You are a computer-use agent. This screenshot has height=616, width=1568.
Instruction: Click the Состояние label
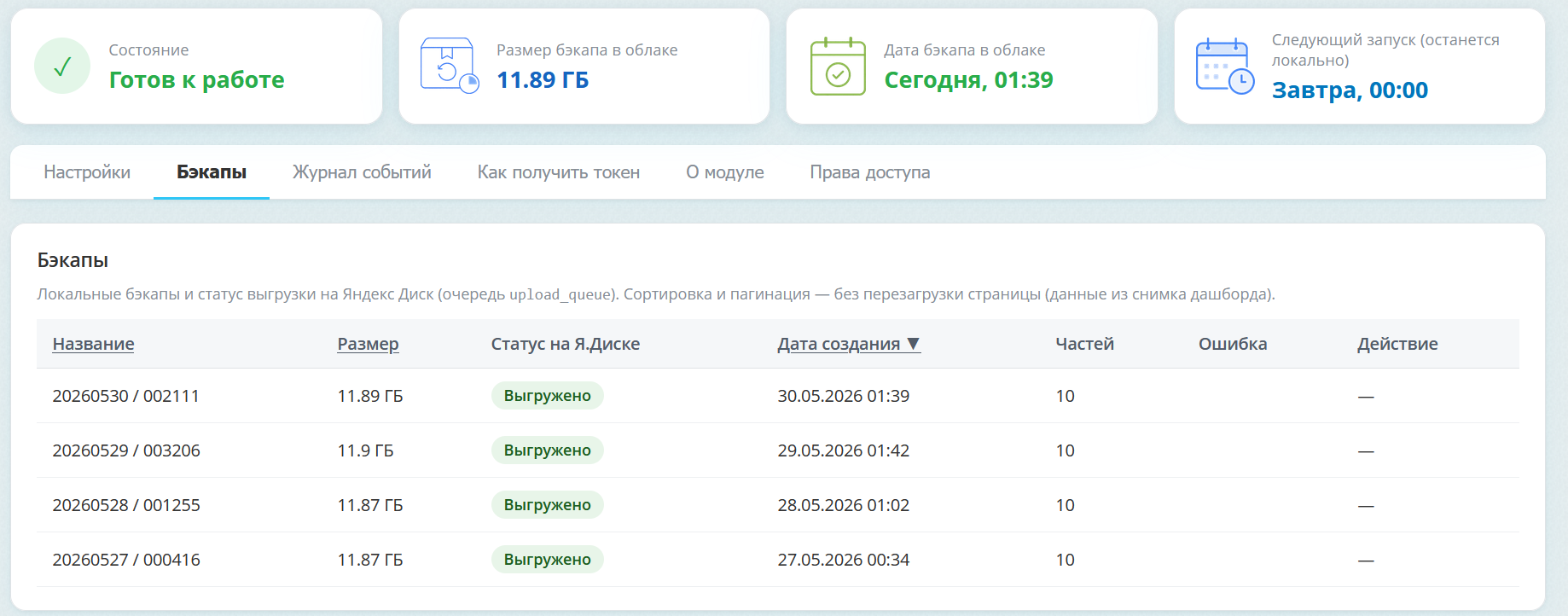pos(148,50)
